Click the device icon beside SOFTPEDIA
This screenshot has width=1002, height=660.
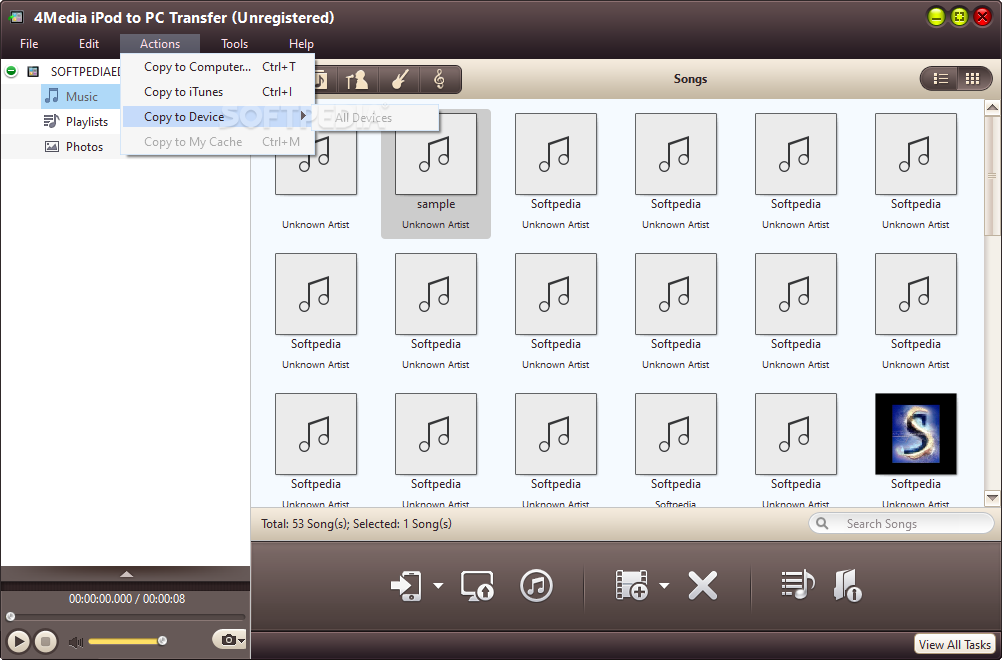(x=33, y=72)
